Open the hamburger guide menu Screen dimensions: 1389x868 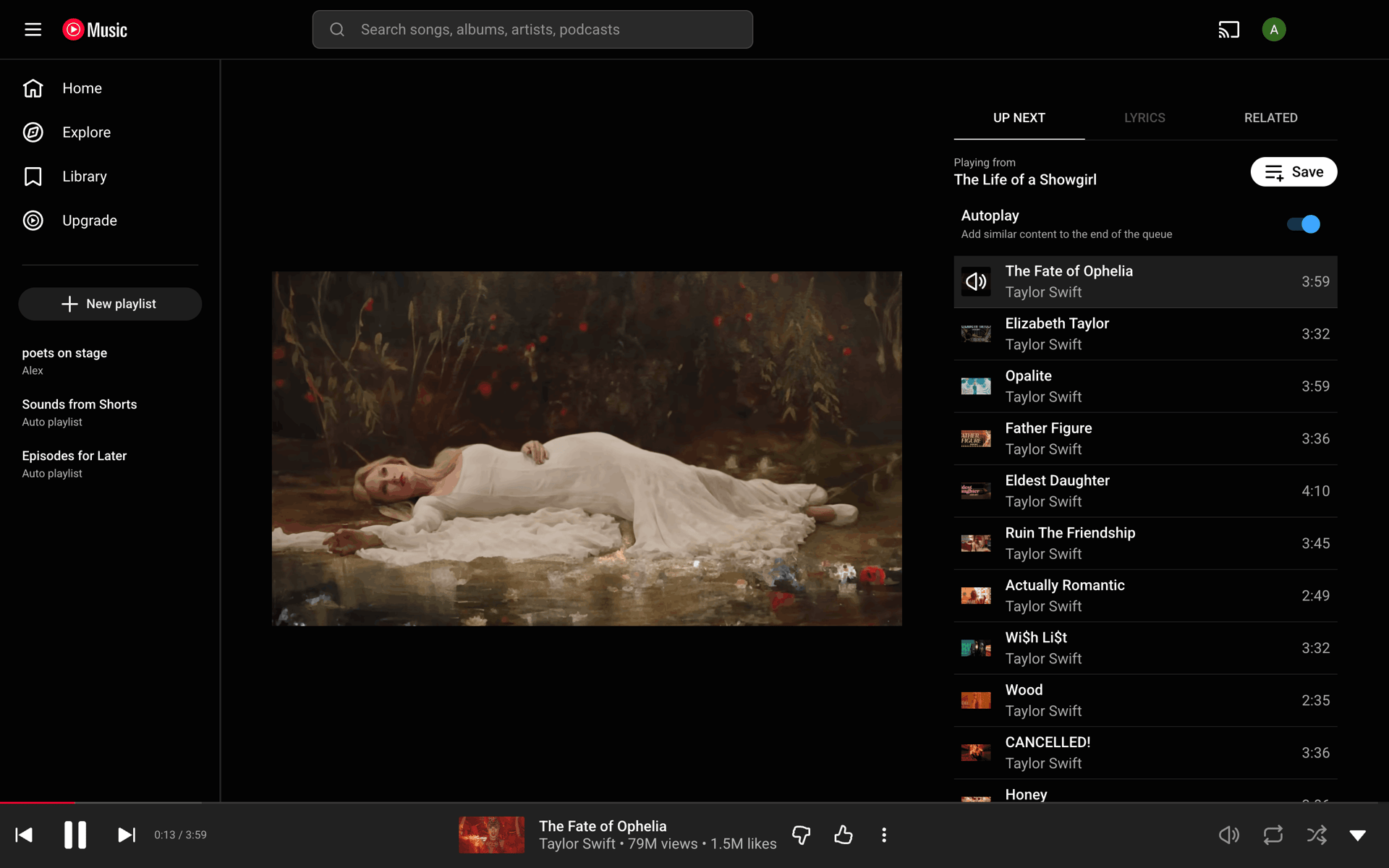(33, 30)
